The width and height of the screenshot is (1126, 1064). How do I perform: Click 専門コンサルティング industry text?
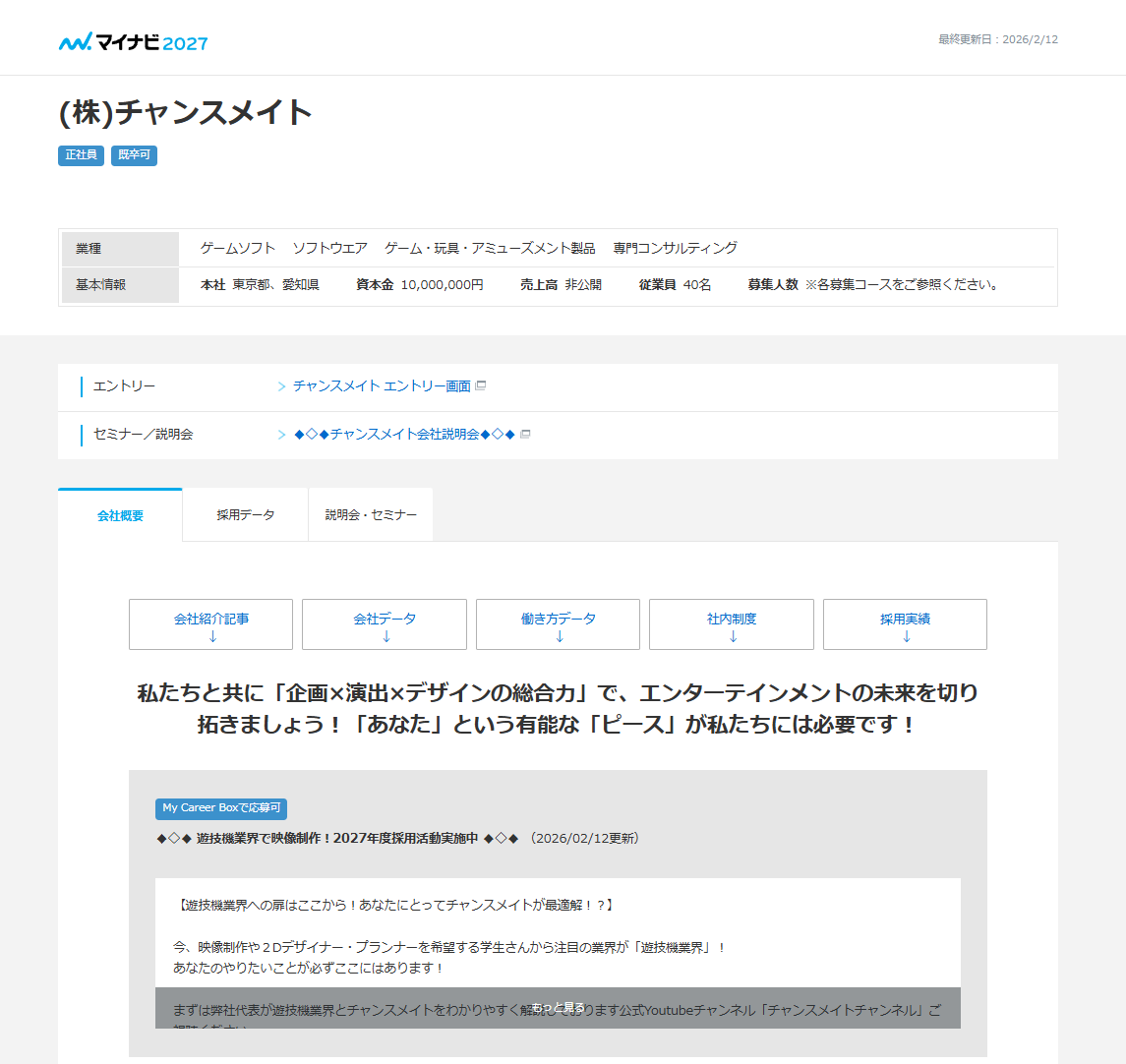675,249
